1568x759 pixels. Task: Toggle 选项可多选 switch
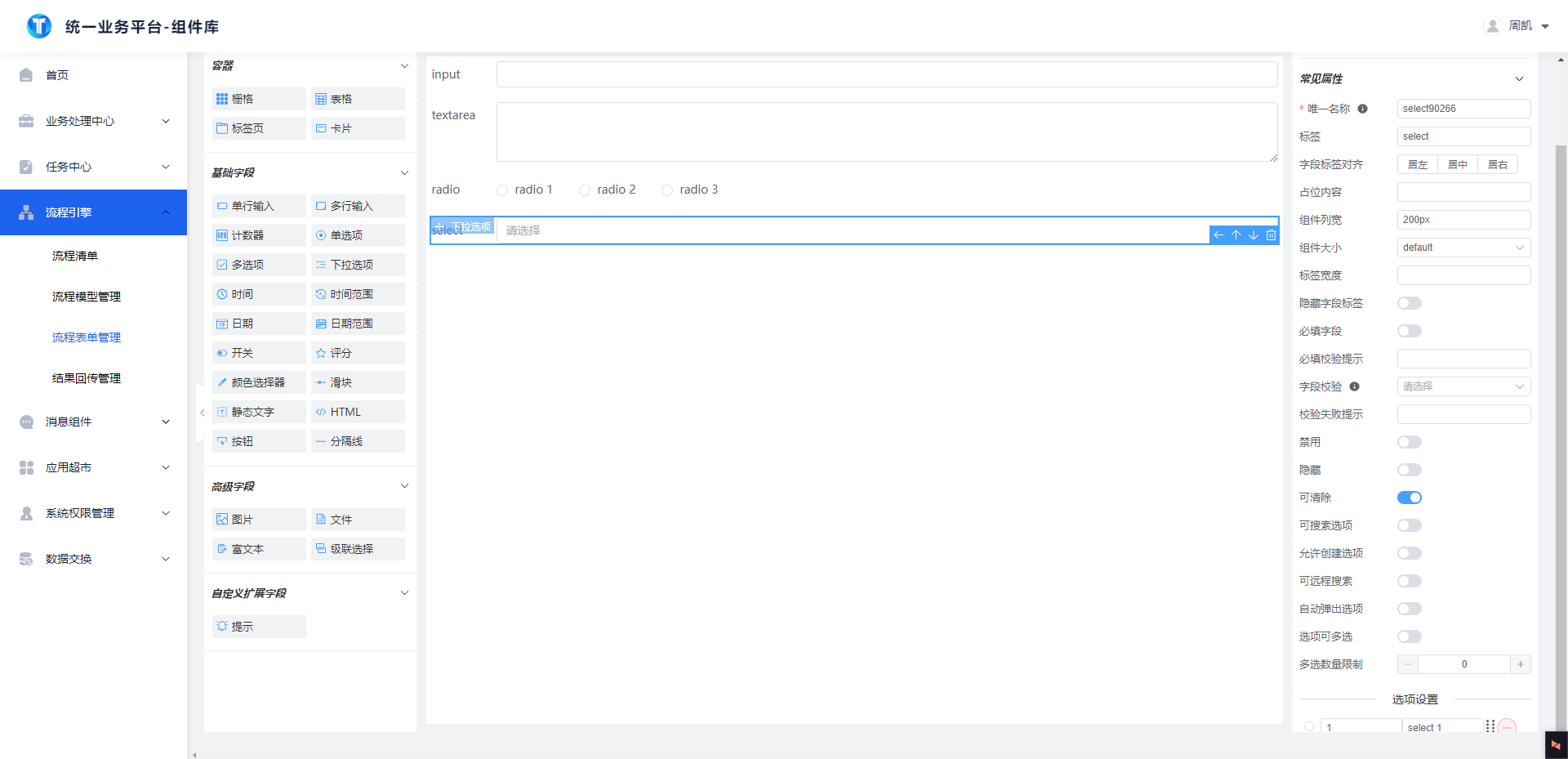pos(1410,636)
